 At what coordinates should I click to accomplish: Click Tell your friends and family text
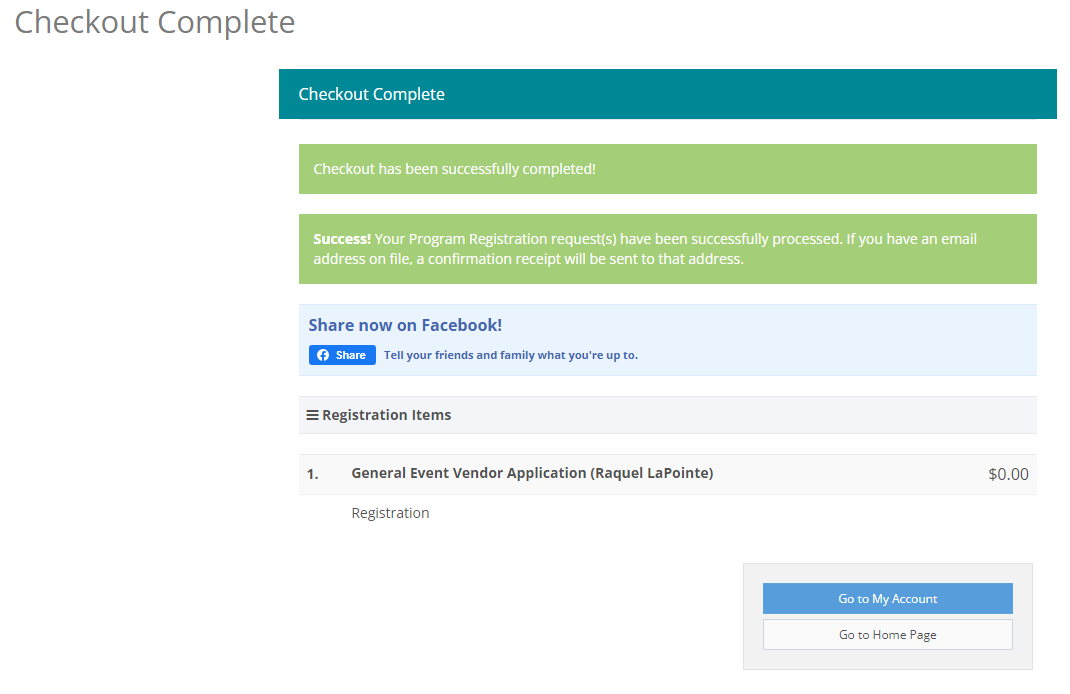click(510, 355)
